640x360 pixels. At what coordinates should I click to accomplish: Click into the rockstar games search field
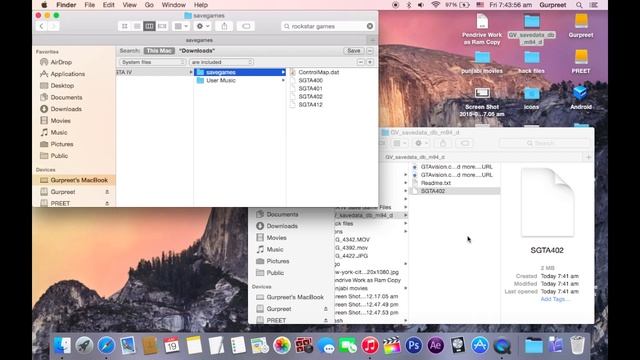click(327, 26)
